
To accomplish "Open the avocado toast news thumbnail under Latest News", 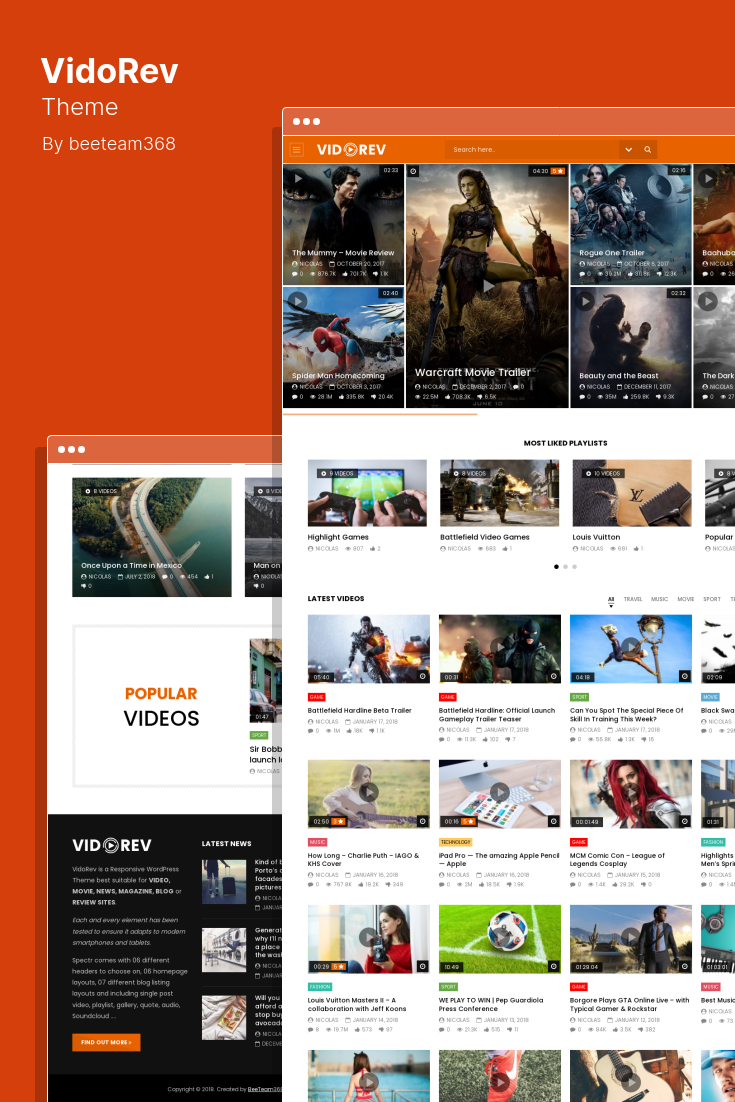I will pyautogui.click(x=224, y=1018).
